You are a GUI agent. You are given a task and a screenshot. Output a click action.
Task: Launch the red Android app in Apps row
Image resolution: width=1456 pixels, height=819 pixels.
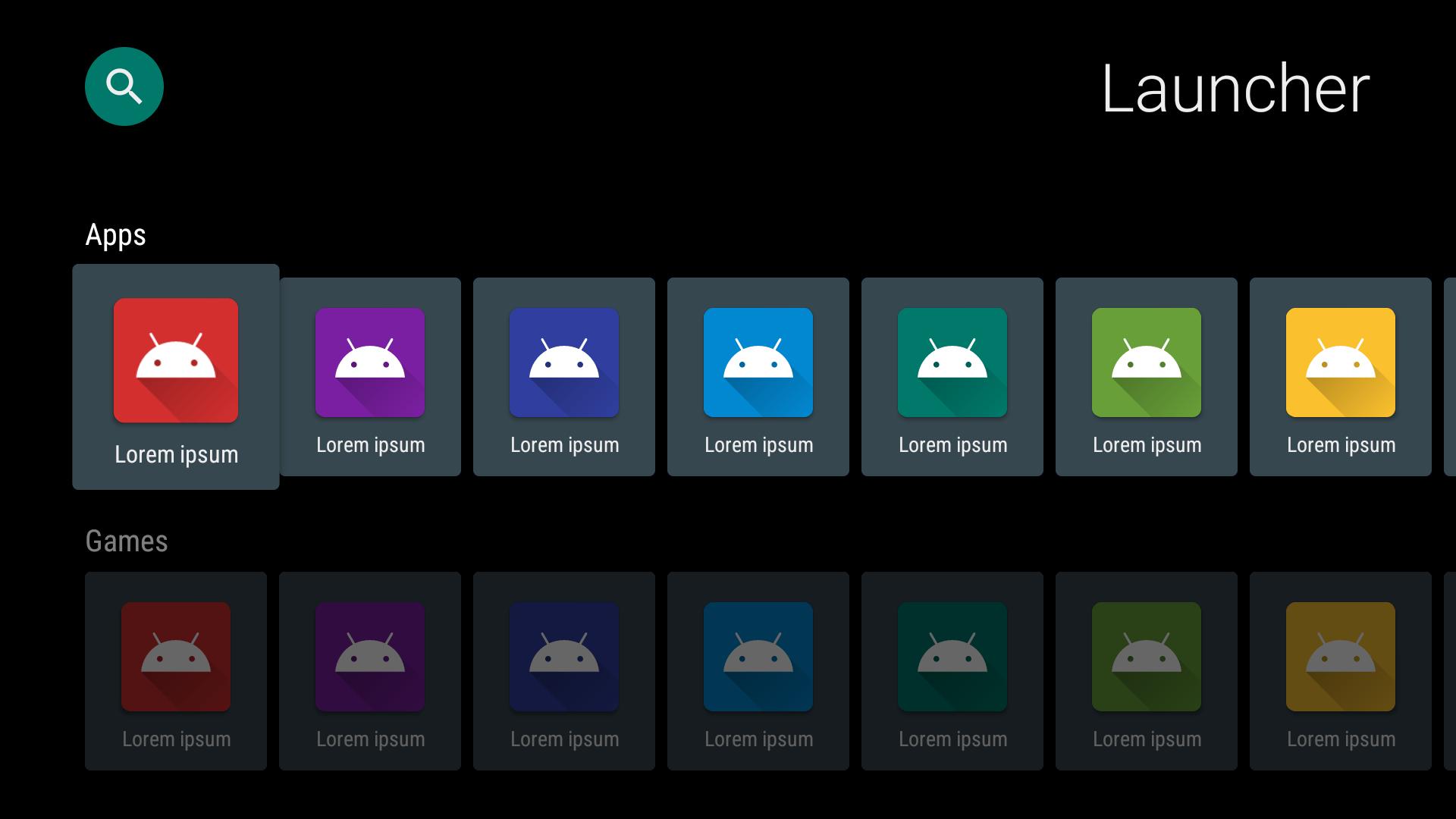[x=176, y=377]
